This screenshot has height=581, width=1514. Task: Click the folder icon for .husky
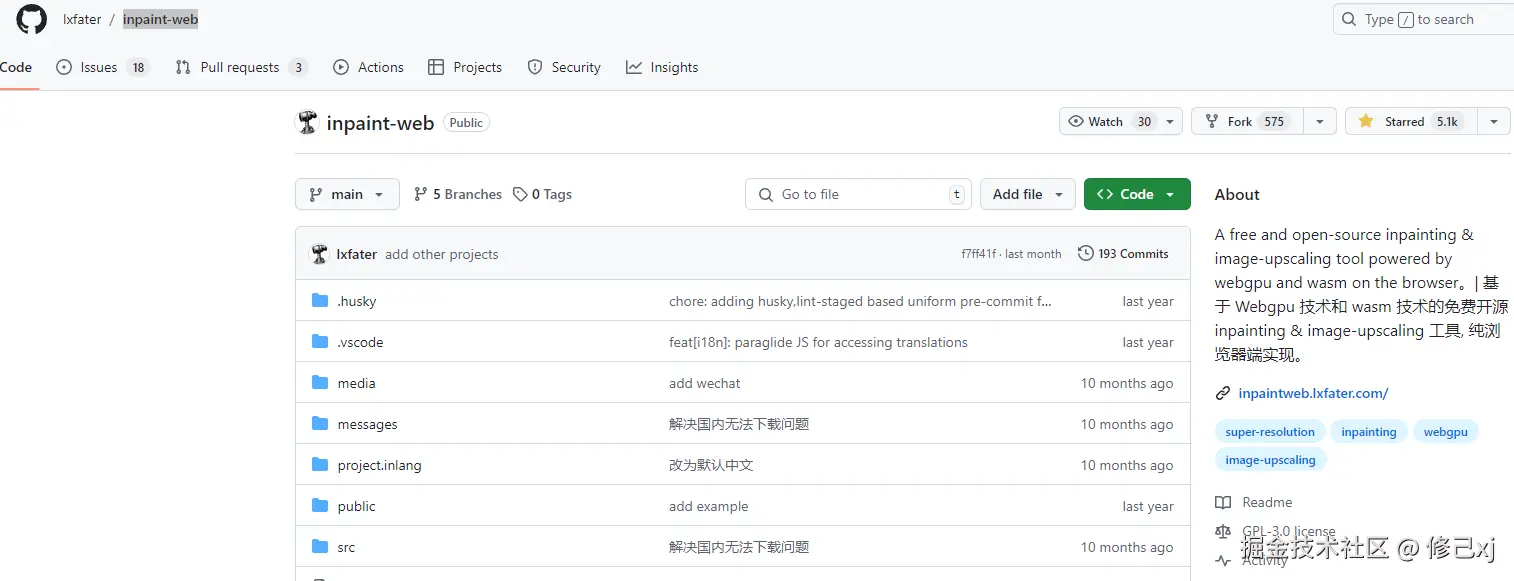click(320, 301)
